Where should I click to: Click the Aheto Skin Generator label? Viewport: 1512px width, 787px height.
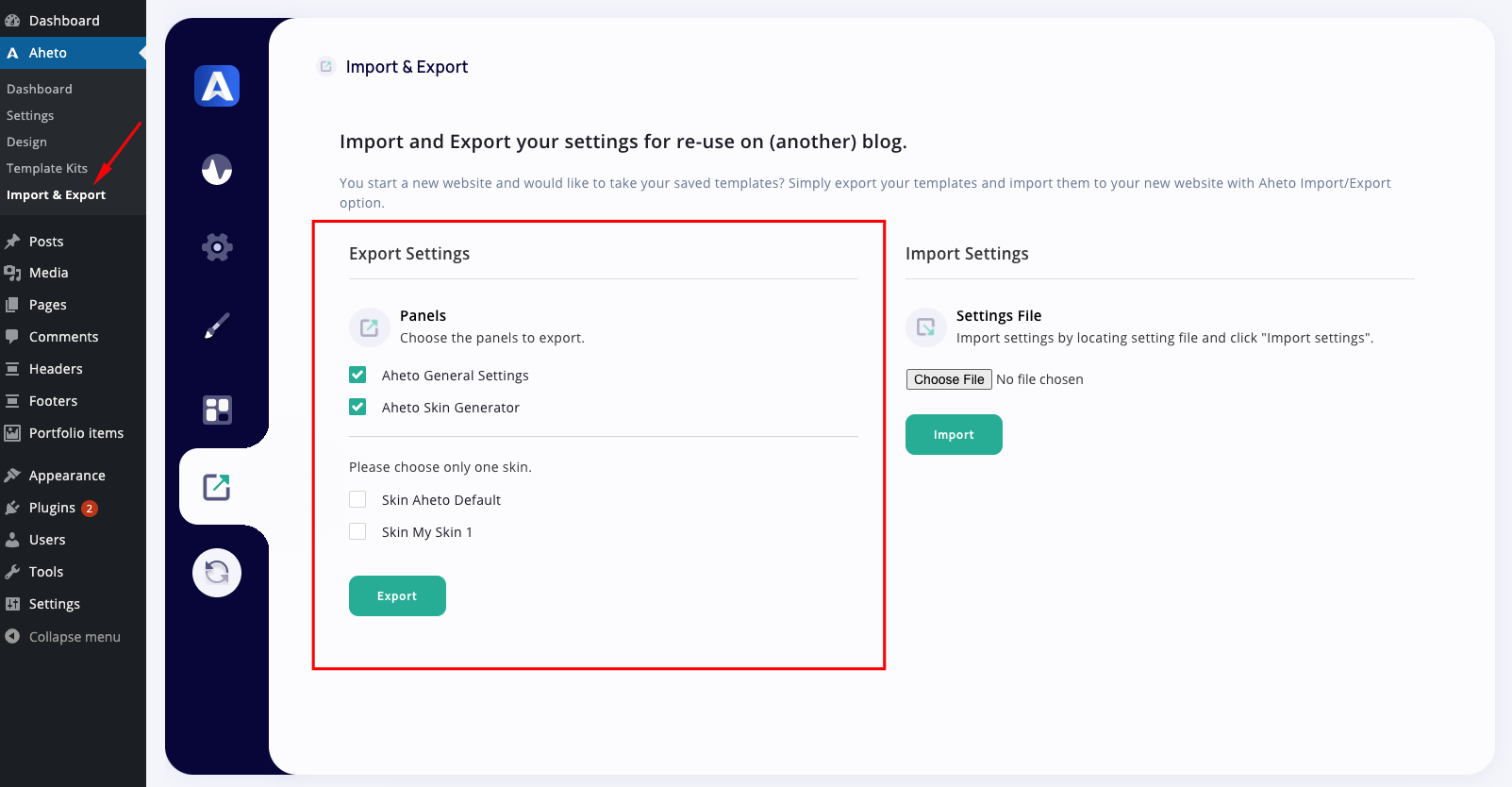(451, 408)
